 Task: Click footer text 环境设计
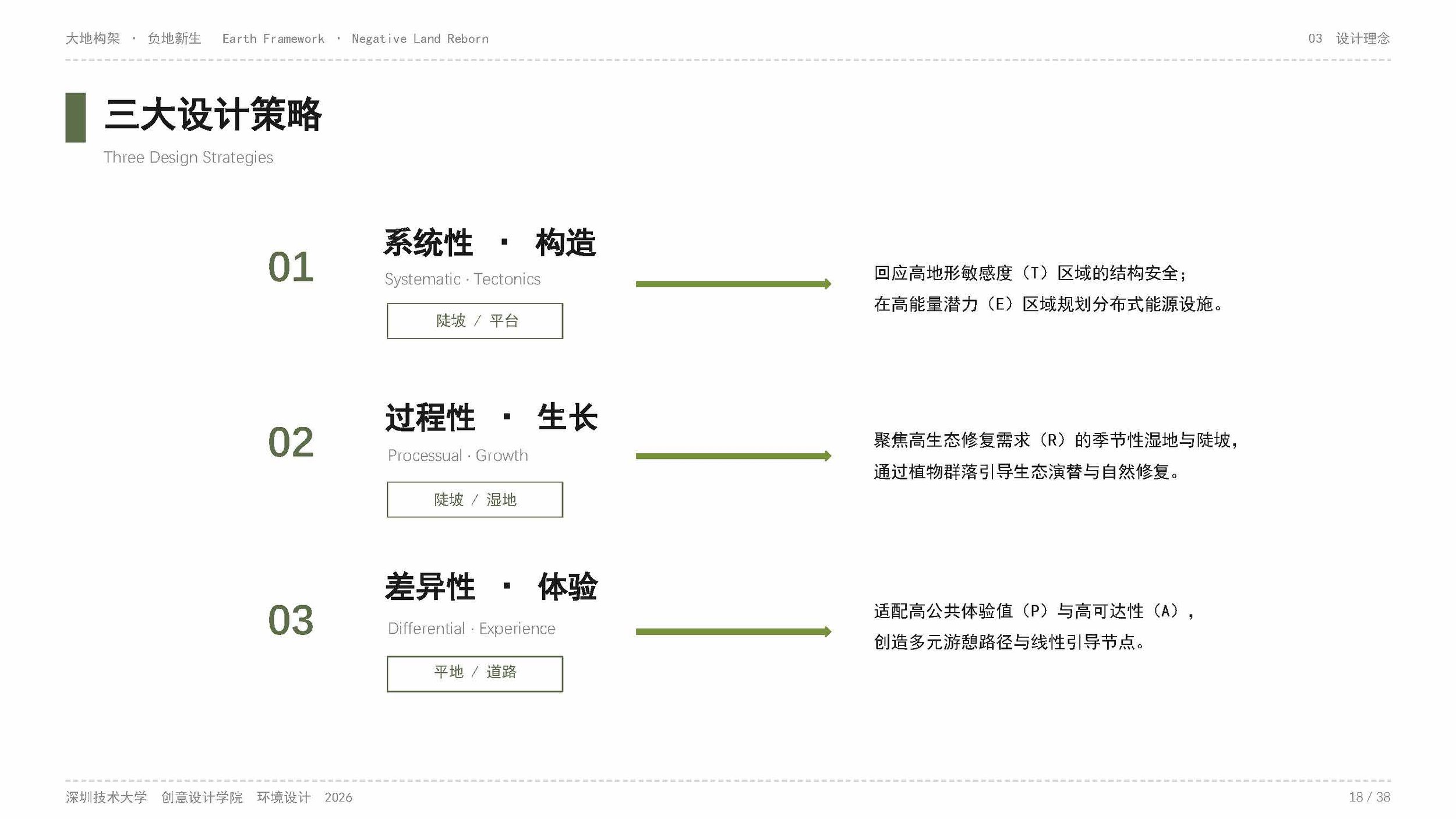pyautogui.click(x=284, y=797)
